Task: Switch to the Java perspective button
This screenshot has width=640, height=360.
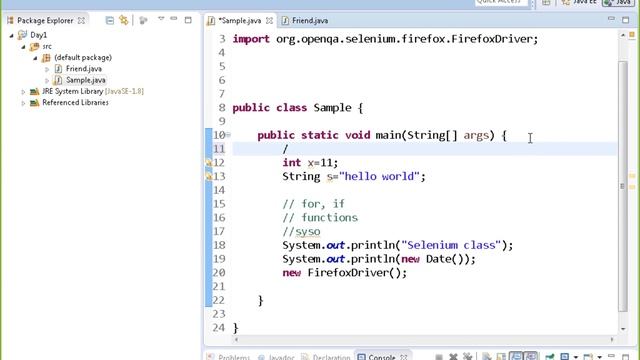Action: (x=618, y=2)
